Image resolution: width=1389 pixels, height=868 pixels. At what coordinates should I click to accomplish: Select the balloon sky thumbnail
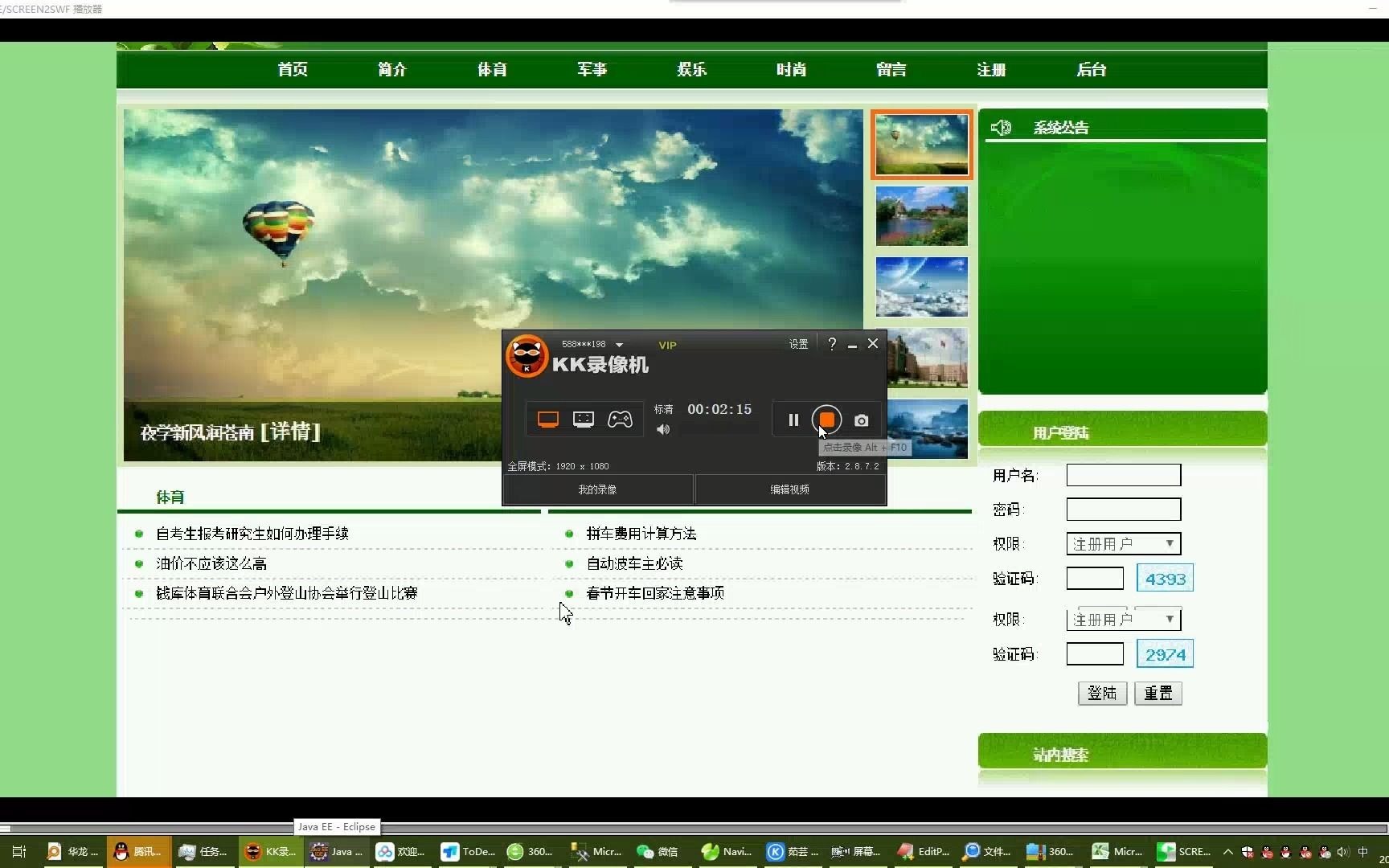[922, 145]
